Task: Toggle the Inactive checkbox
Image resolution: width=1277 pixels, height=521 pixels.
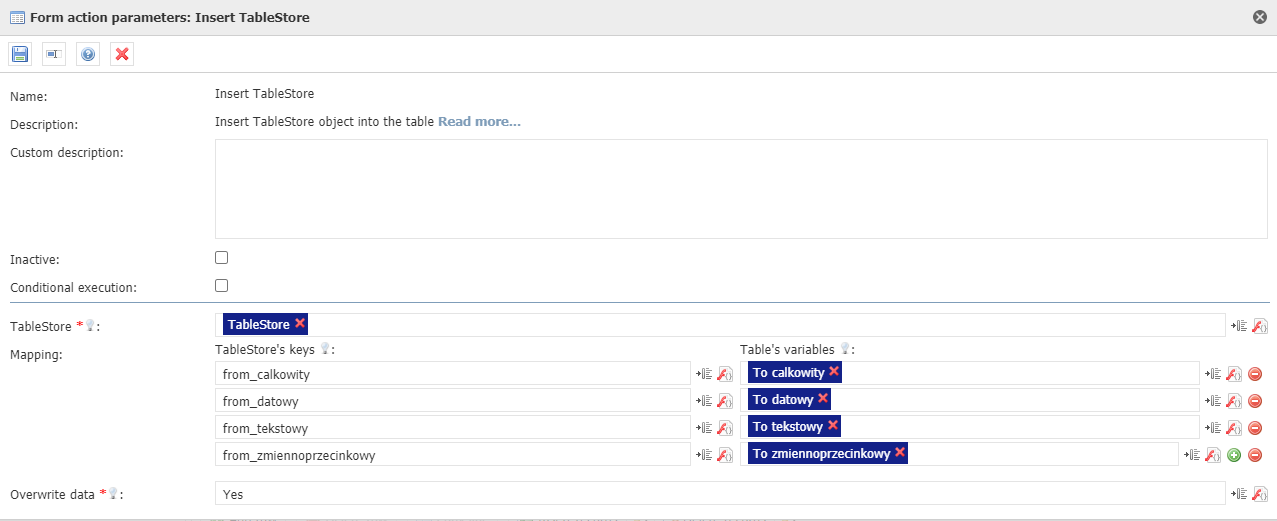Action: [222, 258]
